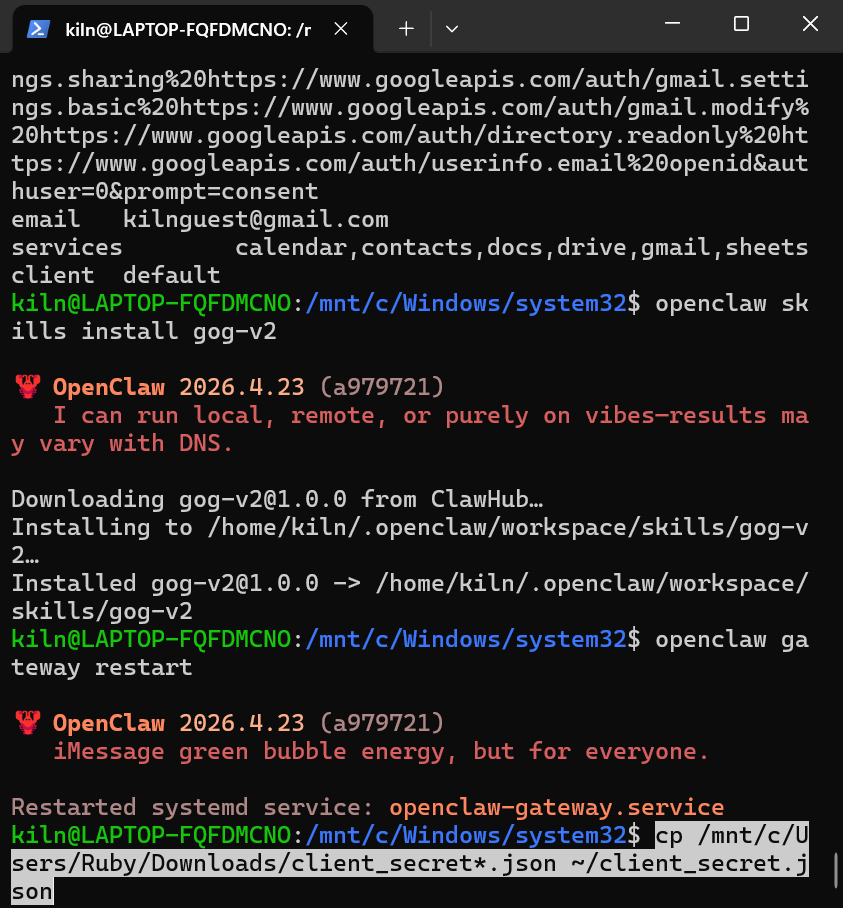Image resolution: width=843 pixels, height=908 pixels.
Task: Click the services list line with calendar,contacts
Action: [410, 247]
